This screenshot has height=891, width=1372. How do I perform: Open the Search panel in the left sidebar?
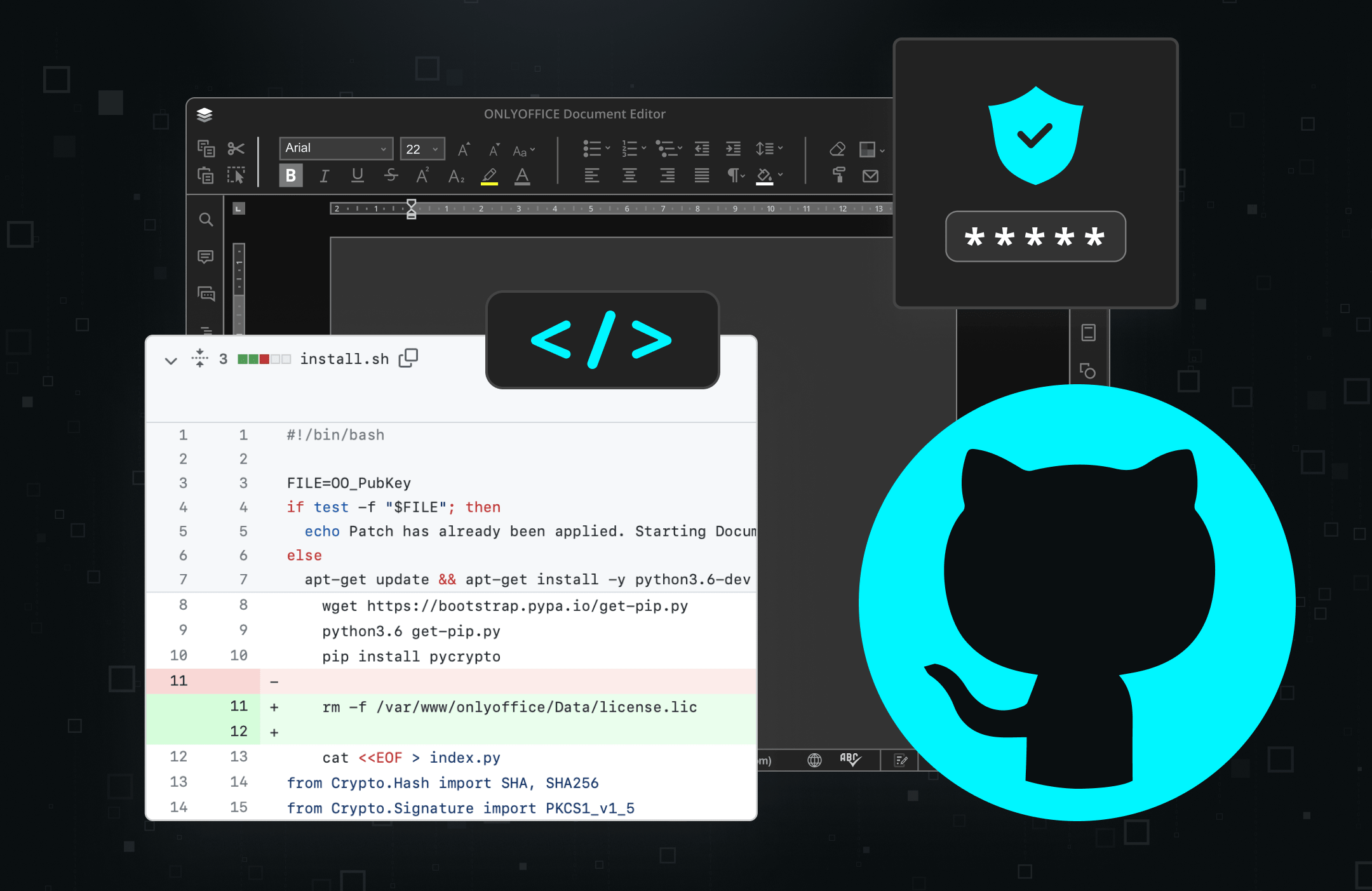[x=205, y=220]
